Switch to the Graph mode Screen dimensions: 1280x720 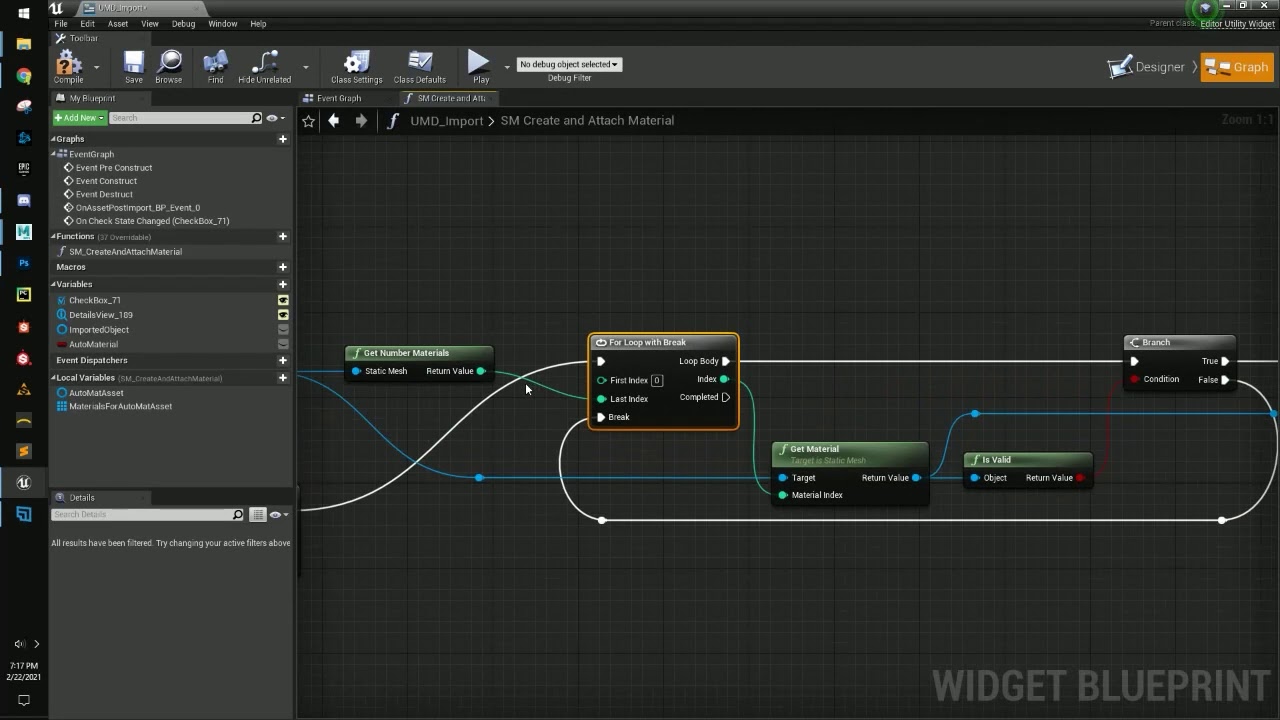(1237, 67)
